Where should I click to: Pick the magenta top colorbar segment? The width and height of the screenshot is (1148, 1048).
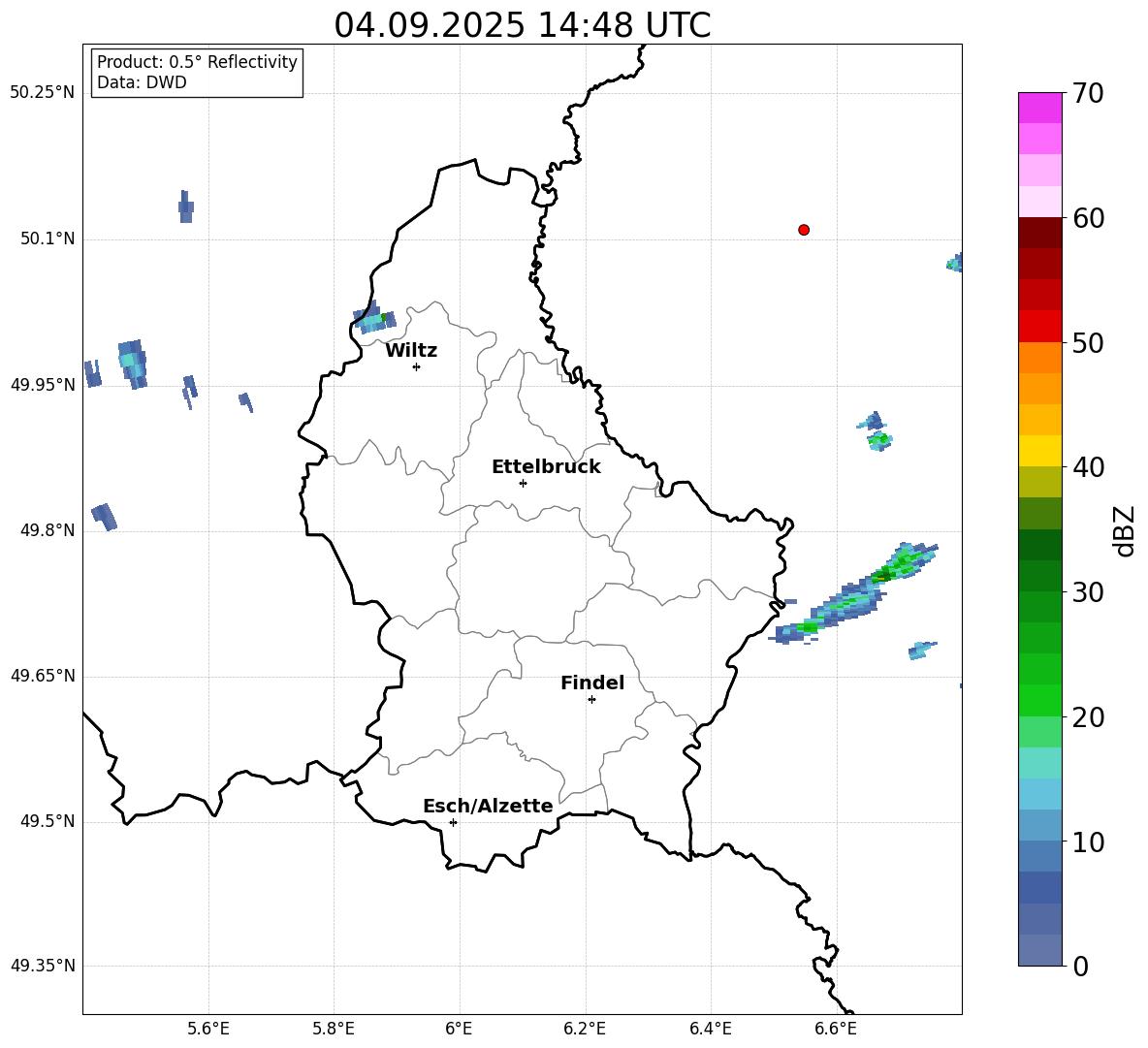coord(1039,109)
